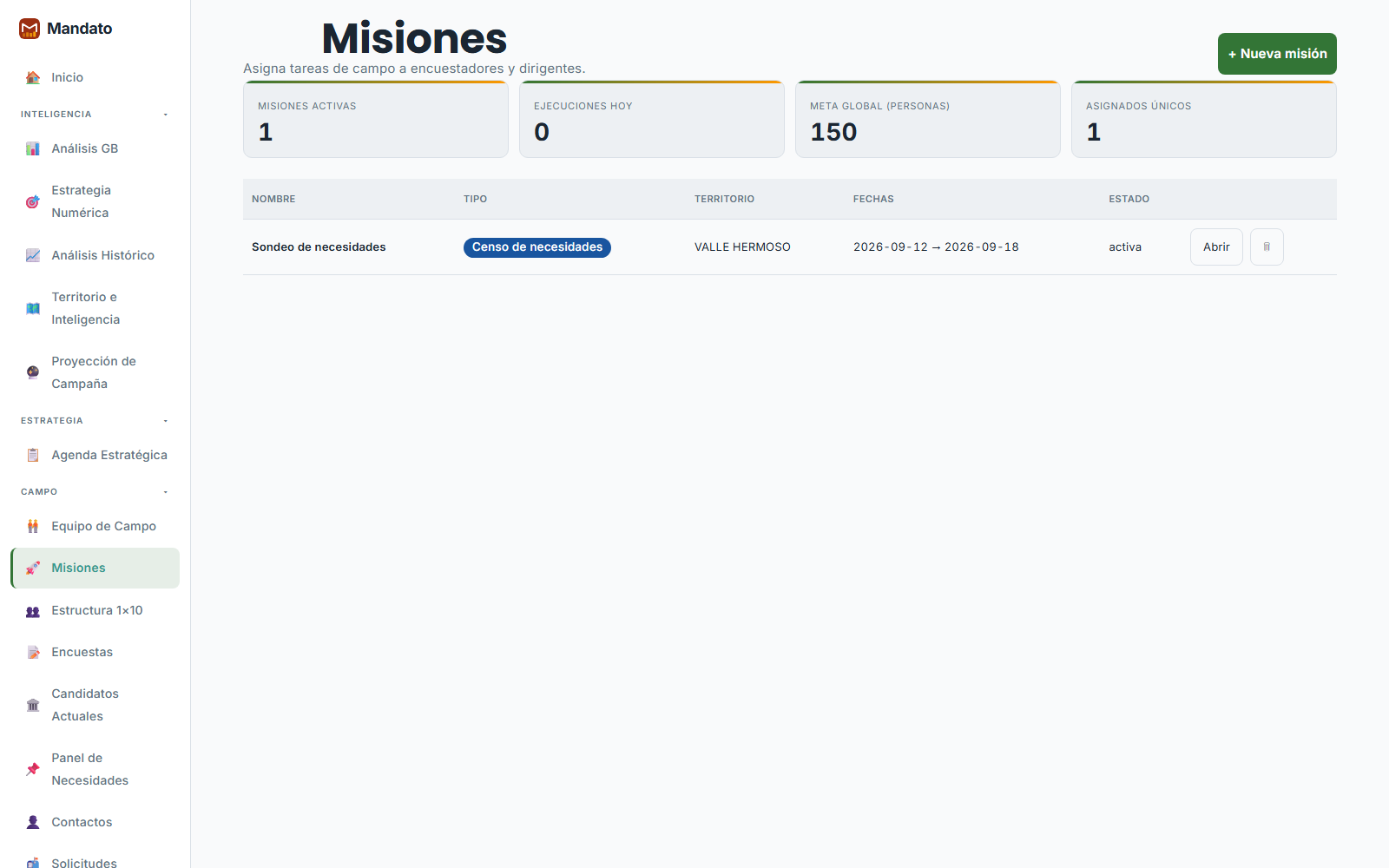The width and height of the screenshot is (1389, 868).
Task: Click the Agenda Estratégica clipboard icon
Action: pos(33,455)
